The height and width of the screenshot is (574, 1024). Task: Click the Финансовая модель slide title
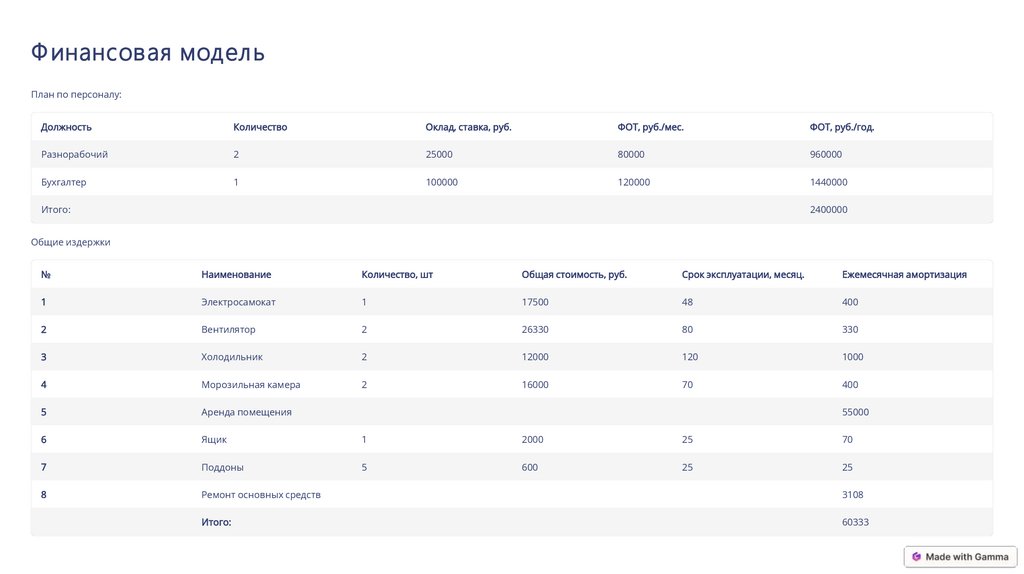tap(148, 52)
